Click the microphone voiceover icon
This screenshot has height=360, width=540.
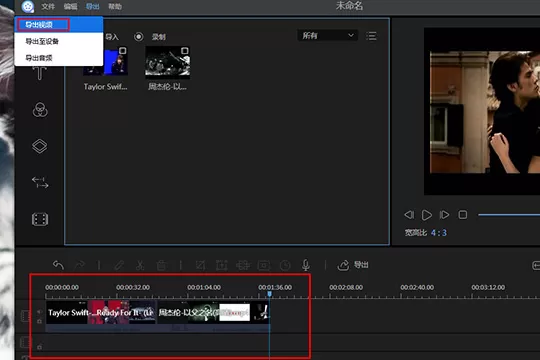(x=305, y=265)
